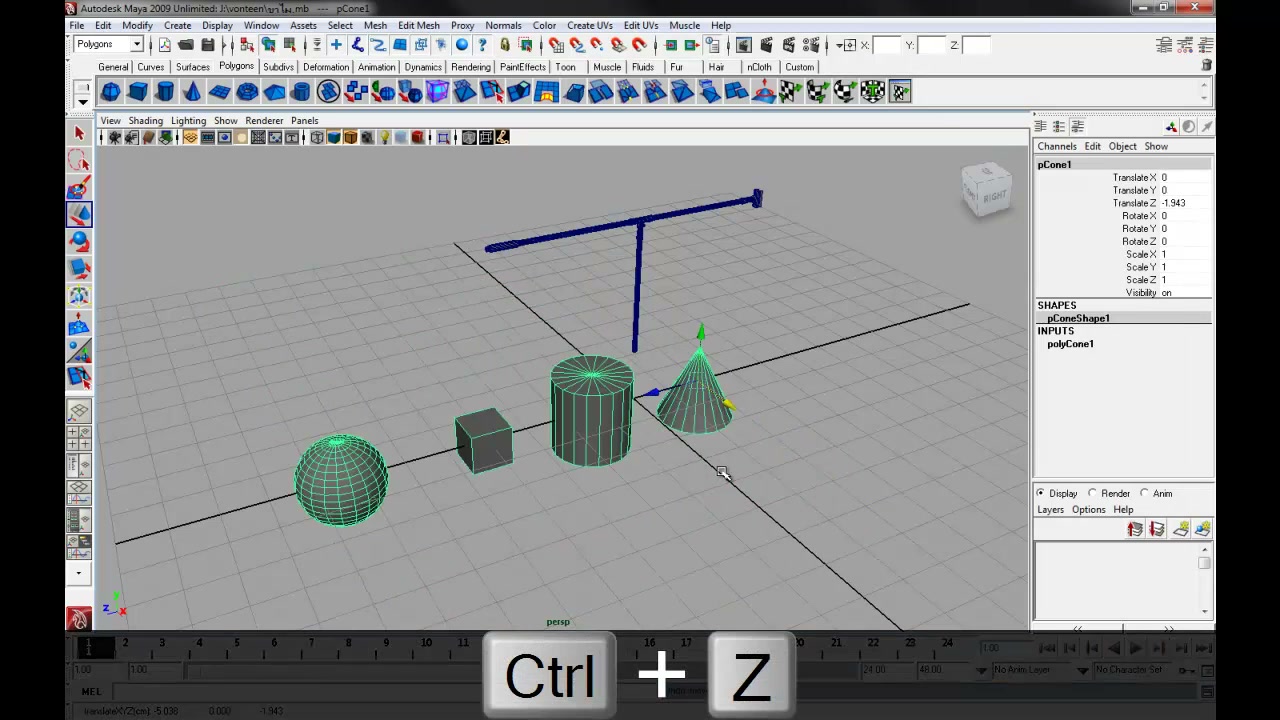The height and width of the screenshot is (720, 1280).
Task: Click the Scale X value field
Action: pos(1185,254)
